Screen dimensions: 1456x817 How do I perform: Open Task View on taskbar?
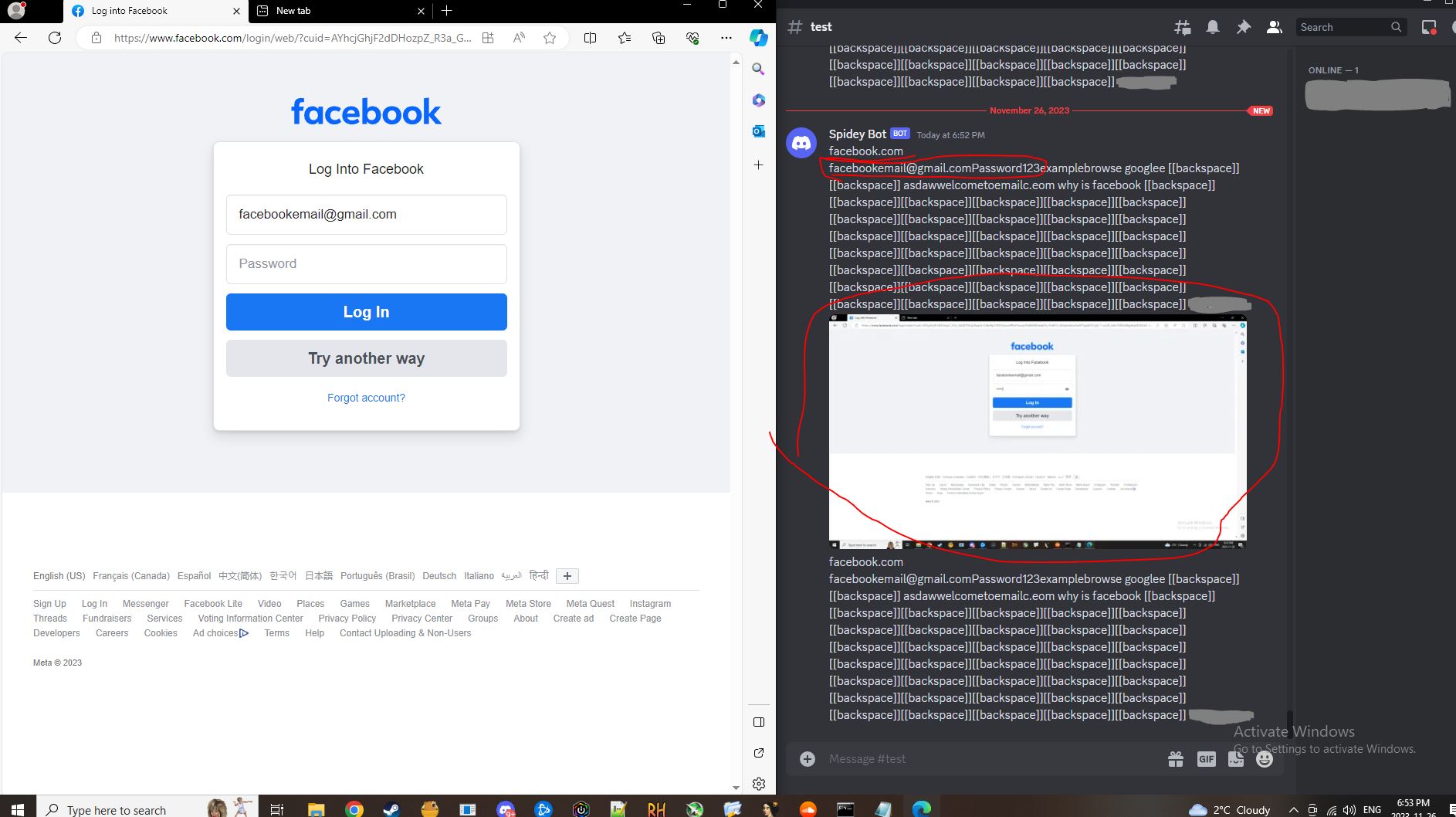(277, 809)
